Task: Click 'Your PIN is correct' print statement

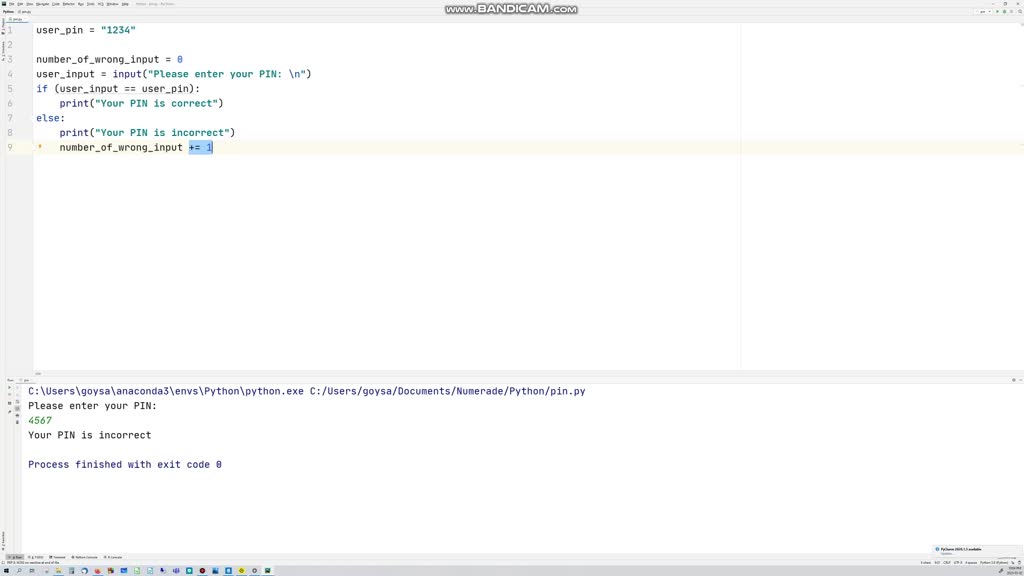Action: tap(141, 103)
